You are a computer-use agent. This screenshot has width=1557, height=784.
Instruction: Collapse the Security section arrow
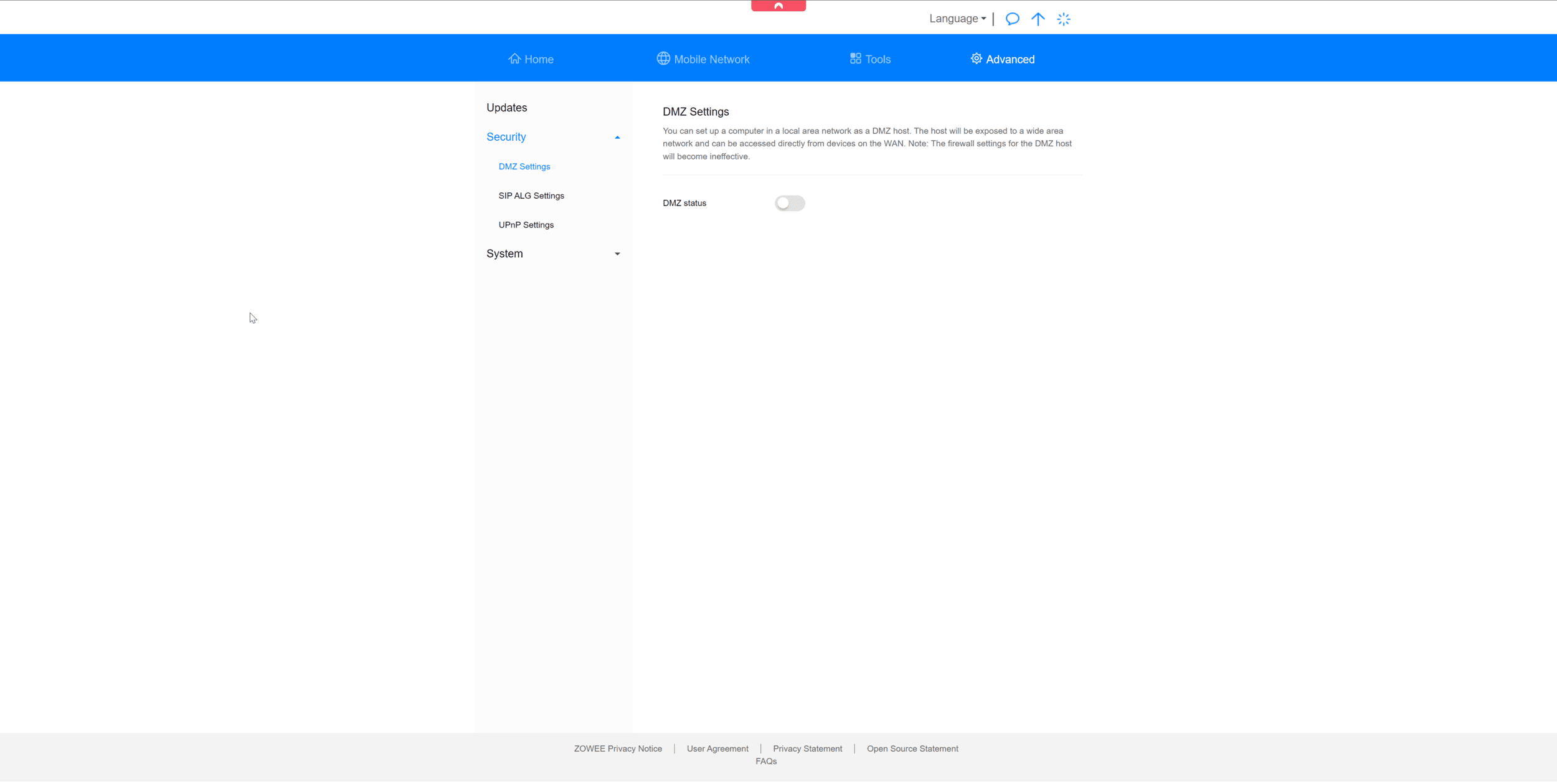[x=617, y=138]
